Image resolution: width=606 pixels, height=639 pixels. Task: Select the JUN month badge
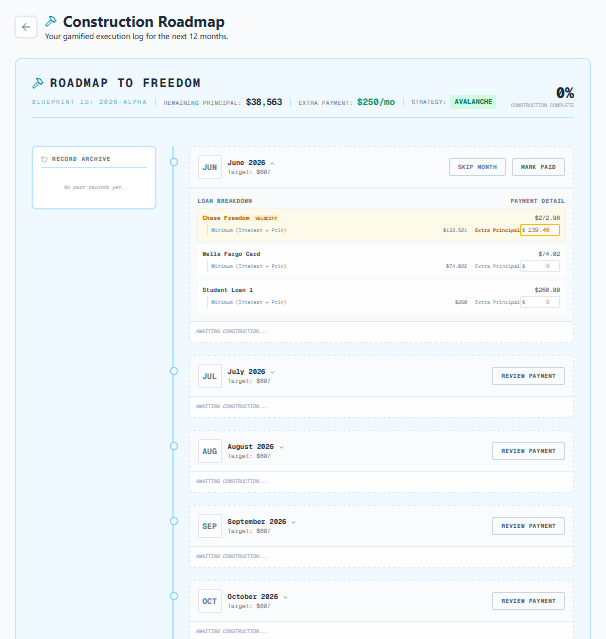click(210, 167)
